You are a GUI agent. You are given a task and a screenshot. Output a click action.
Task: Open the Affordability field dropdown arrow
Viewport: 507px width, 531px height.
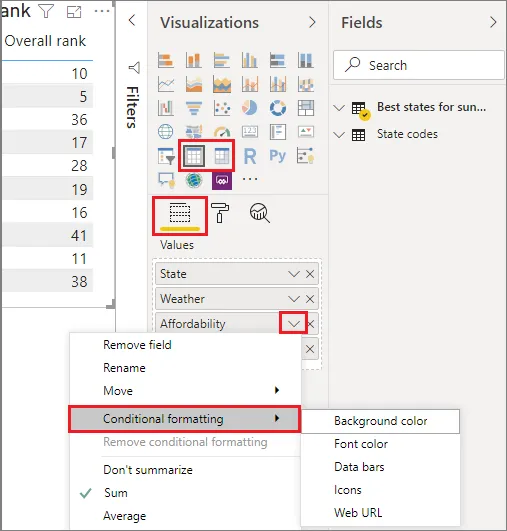(x=294, y=324)
